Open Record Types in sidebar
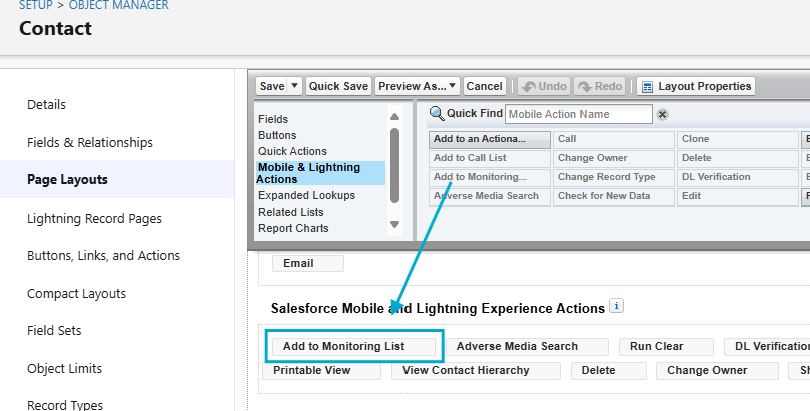The image size is (810, 411). pyautogui.click(x=65, y=405)
